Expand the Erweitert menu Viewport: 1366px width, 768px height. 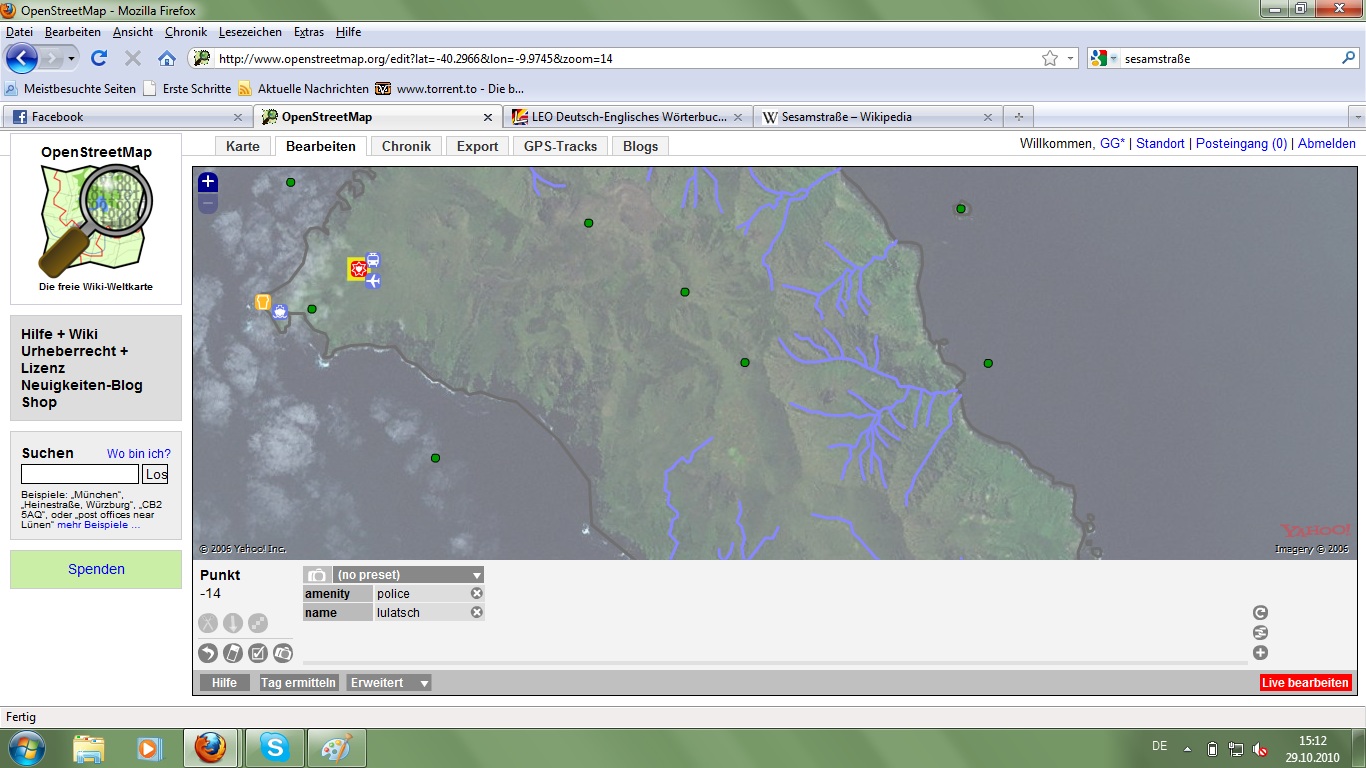pos(389,683)
